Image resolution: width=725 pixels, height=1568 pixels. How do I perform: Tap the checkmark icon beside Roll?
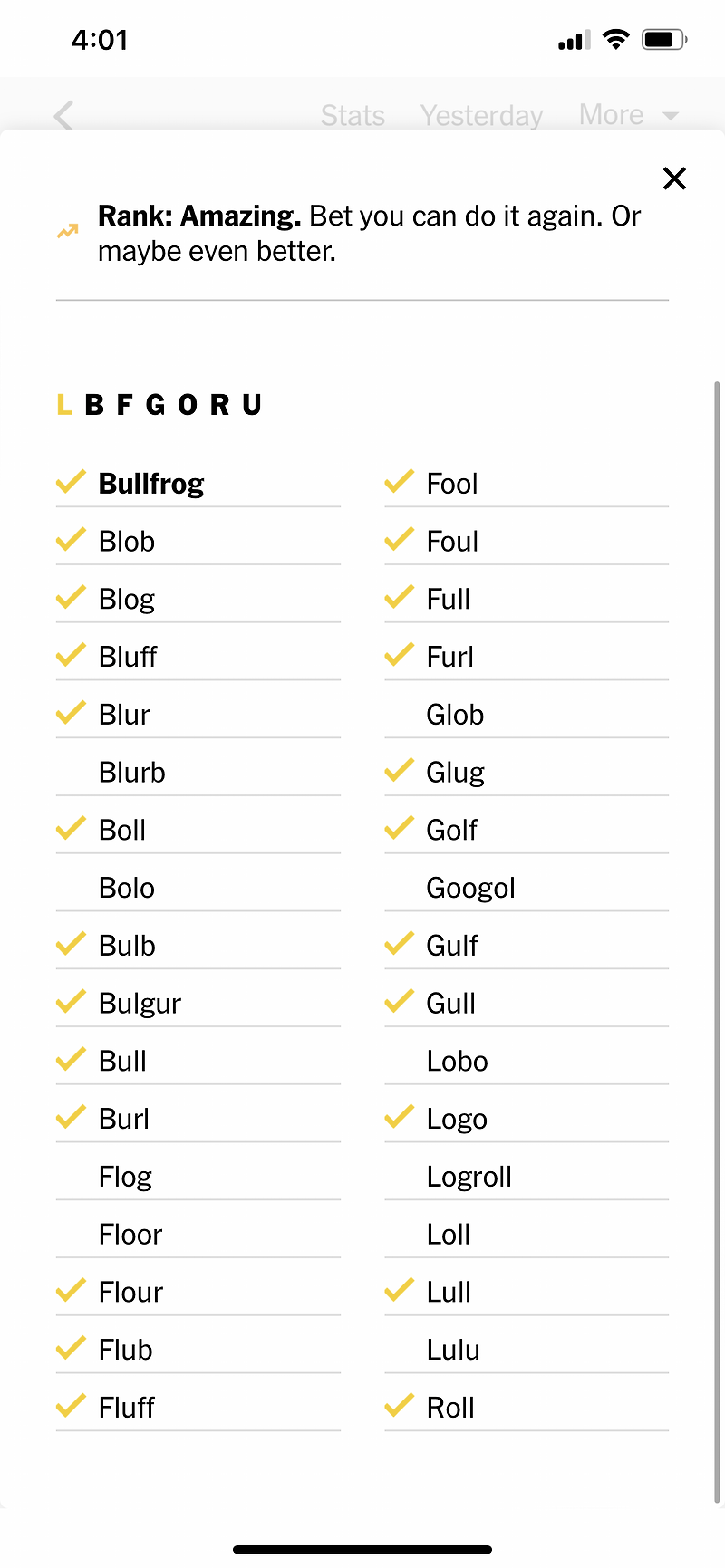[x=399, y=1406]
